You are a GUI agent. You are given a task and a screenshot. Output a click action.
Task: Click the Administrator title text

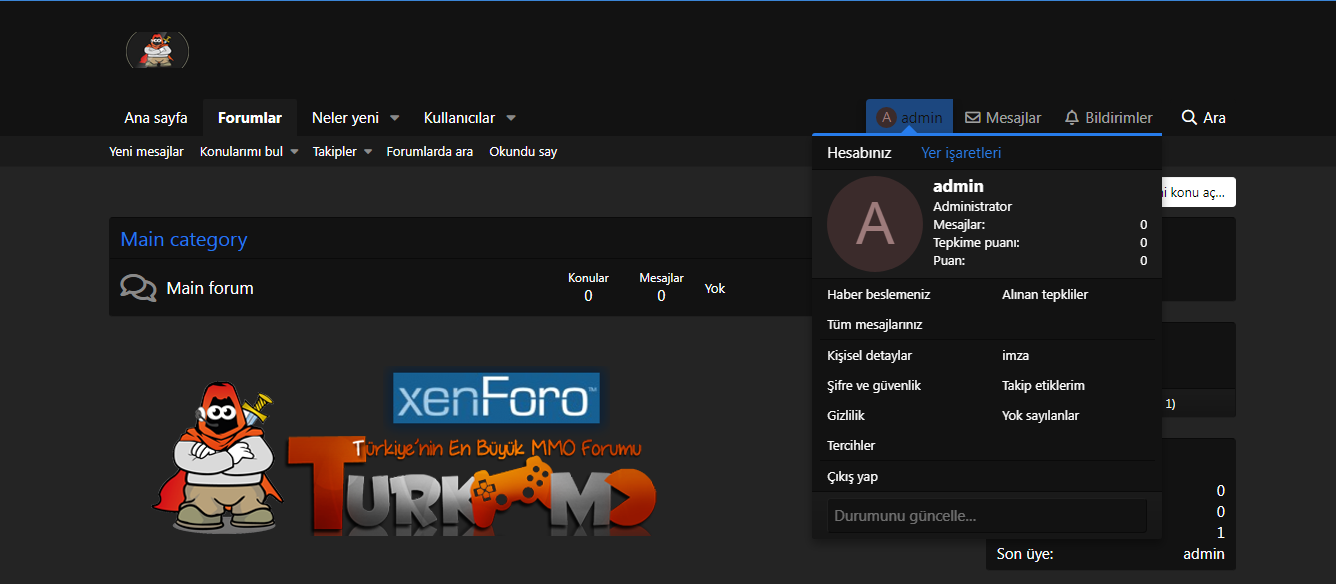coord(972,206)
